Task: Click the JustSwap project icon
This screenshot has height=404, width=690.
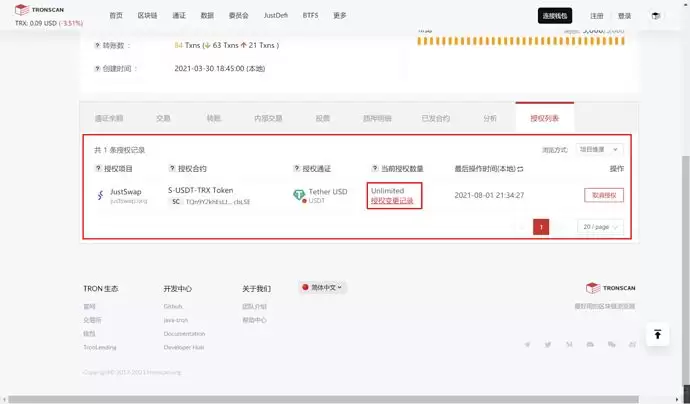Action: point(100,195)
